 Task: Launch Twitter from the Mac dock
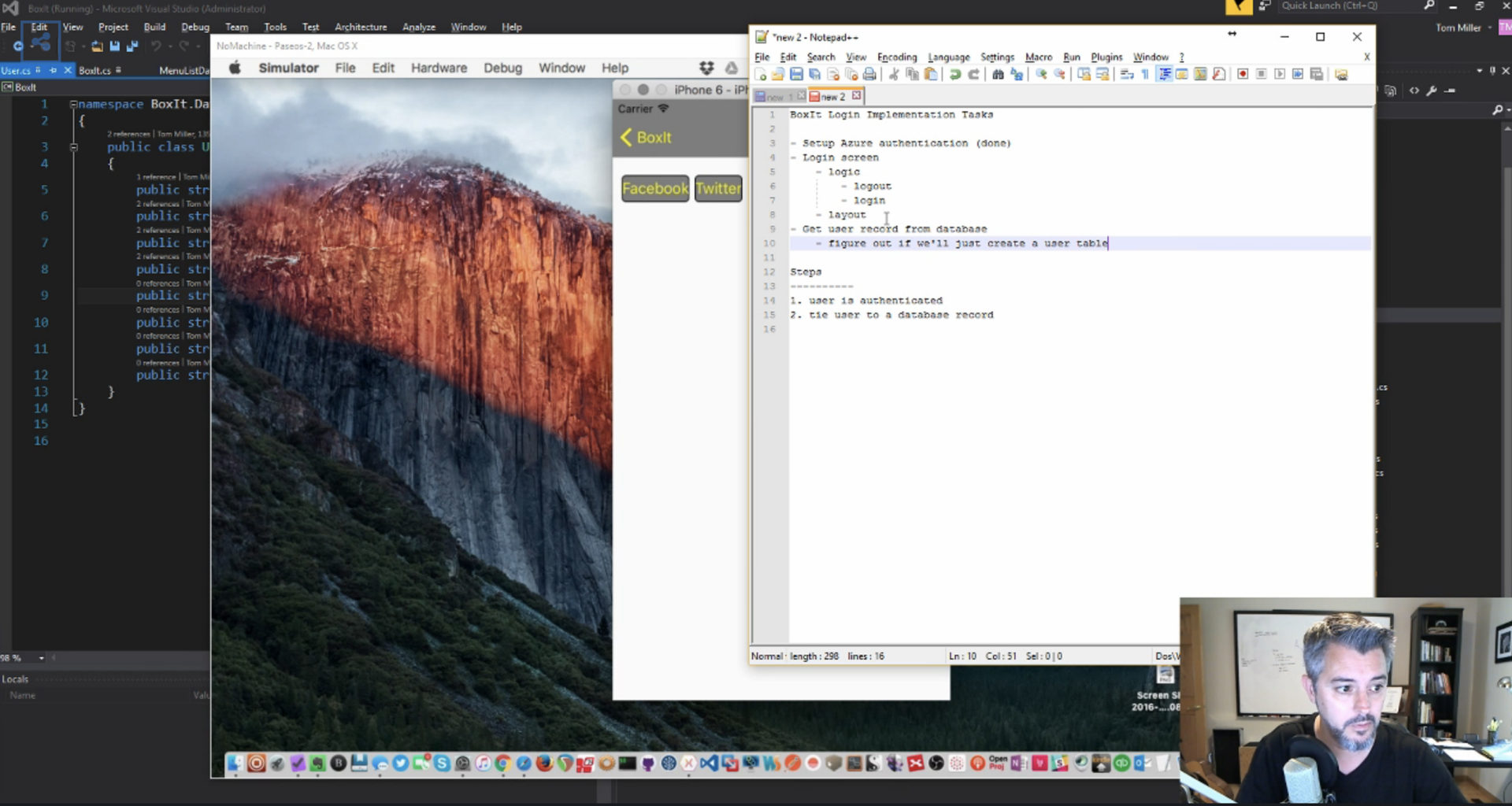401,763
